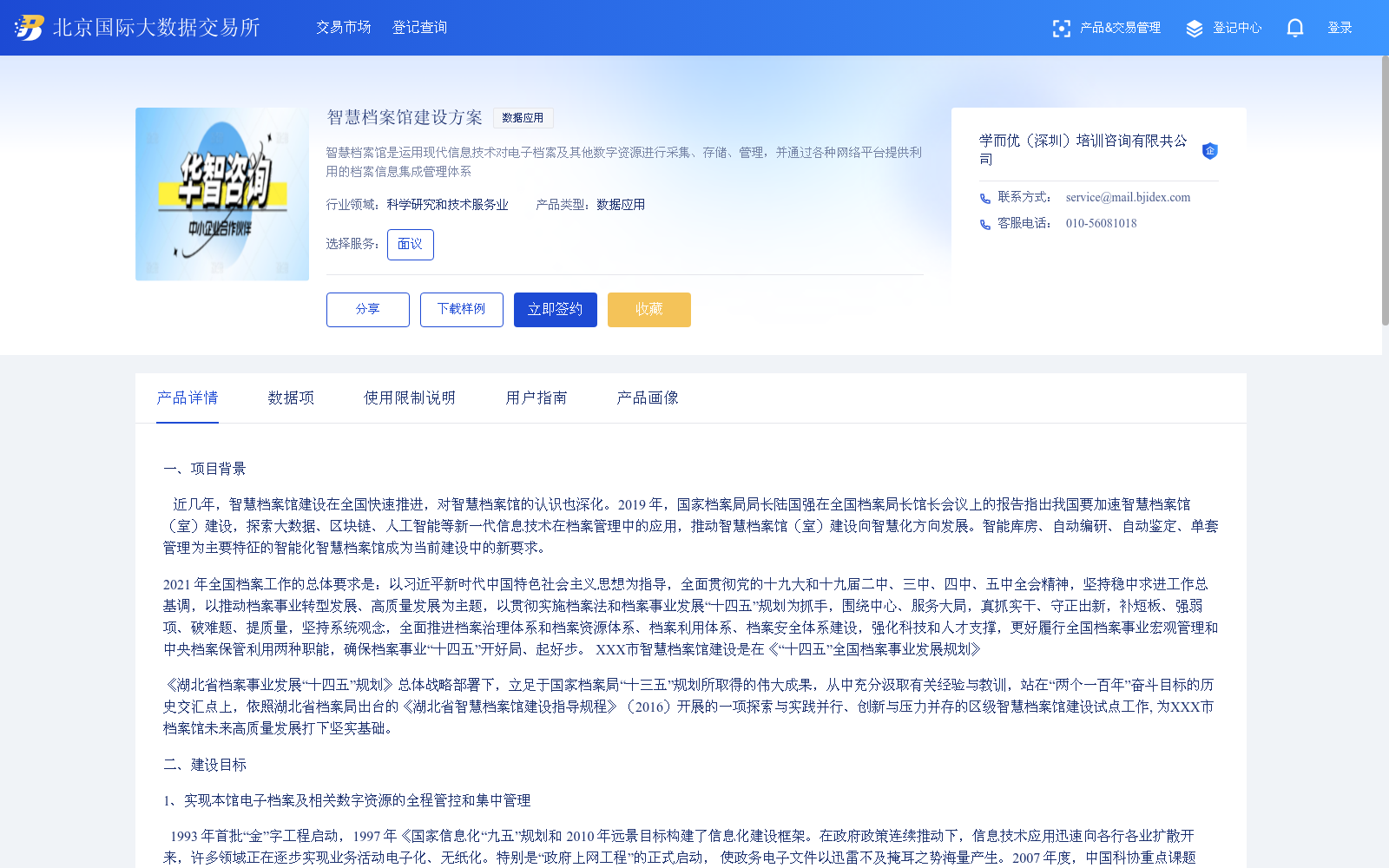Click the heading 一、项目背景
Screen dimensions: 1389x868
tap(205, 469)
